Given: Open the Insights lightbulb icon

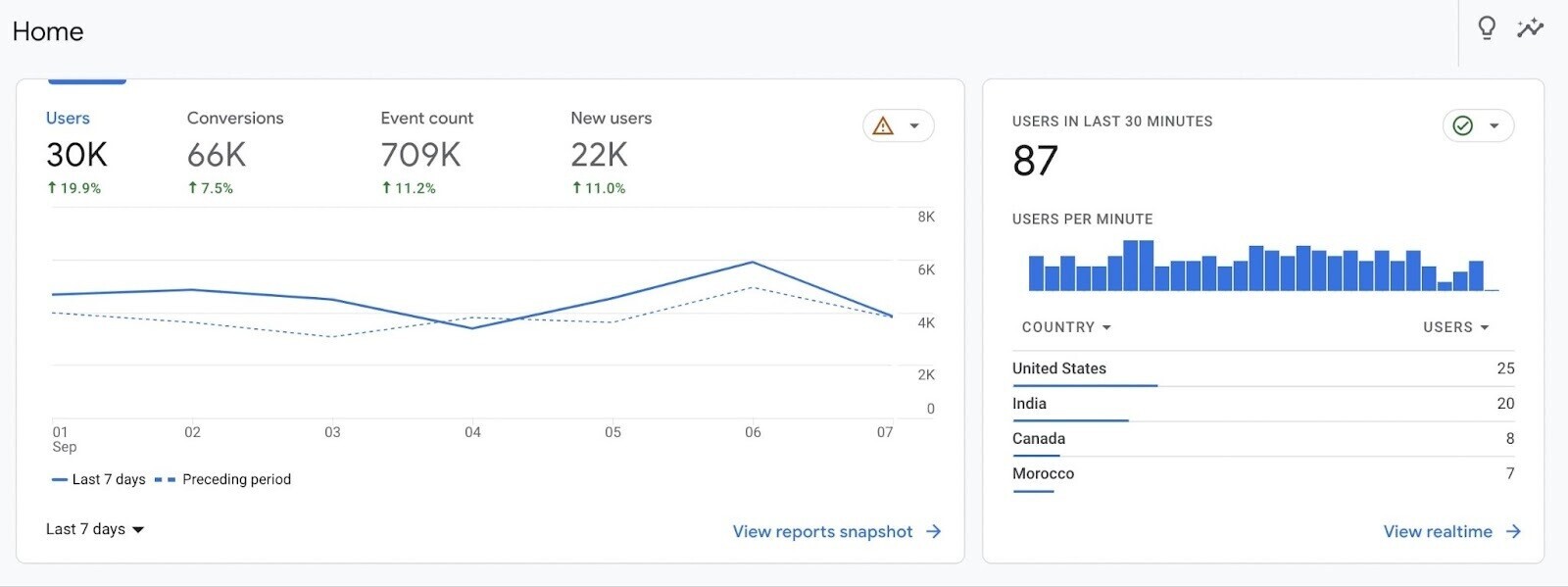Looking at the screenshot, I should (x=1486, y=28).
